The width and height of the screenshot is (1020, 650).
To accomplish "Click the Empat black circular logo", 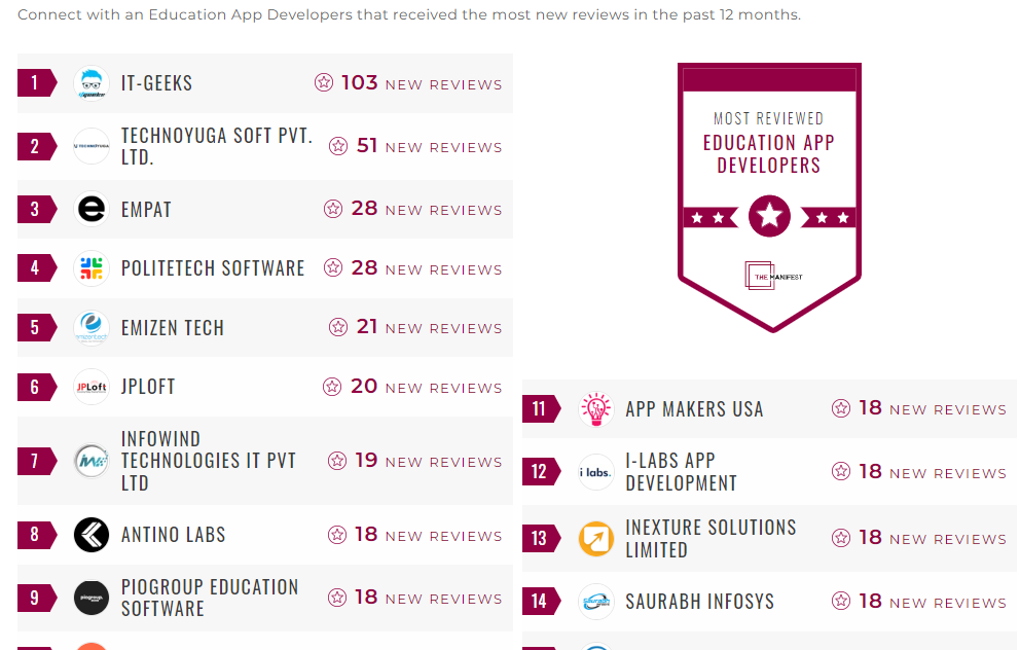I will (92, 209).
